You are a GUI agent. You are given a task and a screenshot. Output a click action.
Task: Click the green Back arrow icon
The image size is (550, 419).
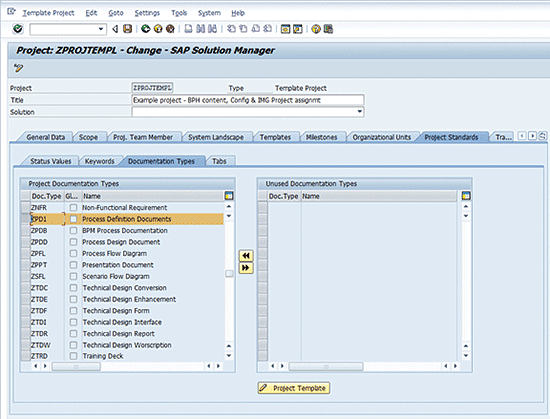click(146, 29)
